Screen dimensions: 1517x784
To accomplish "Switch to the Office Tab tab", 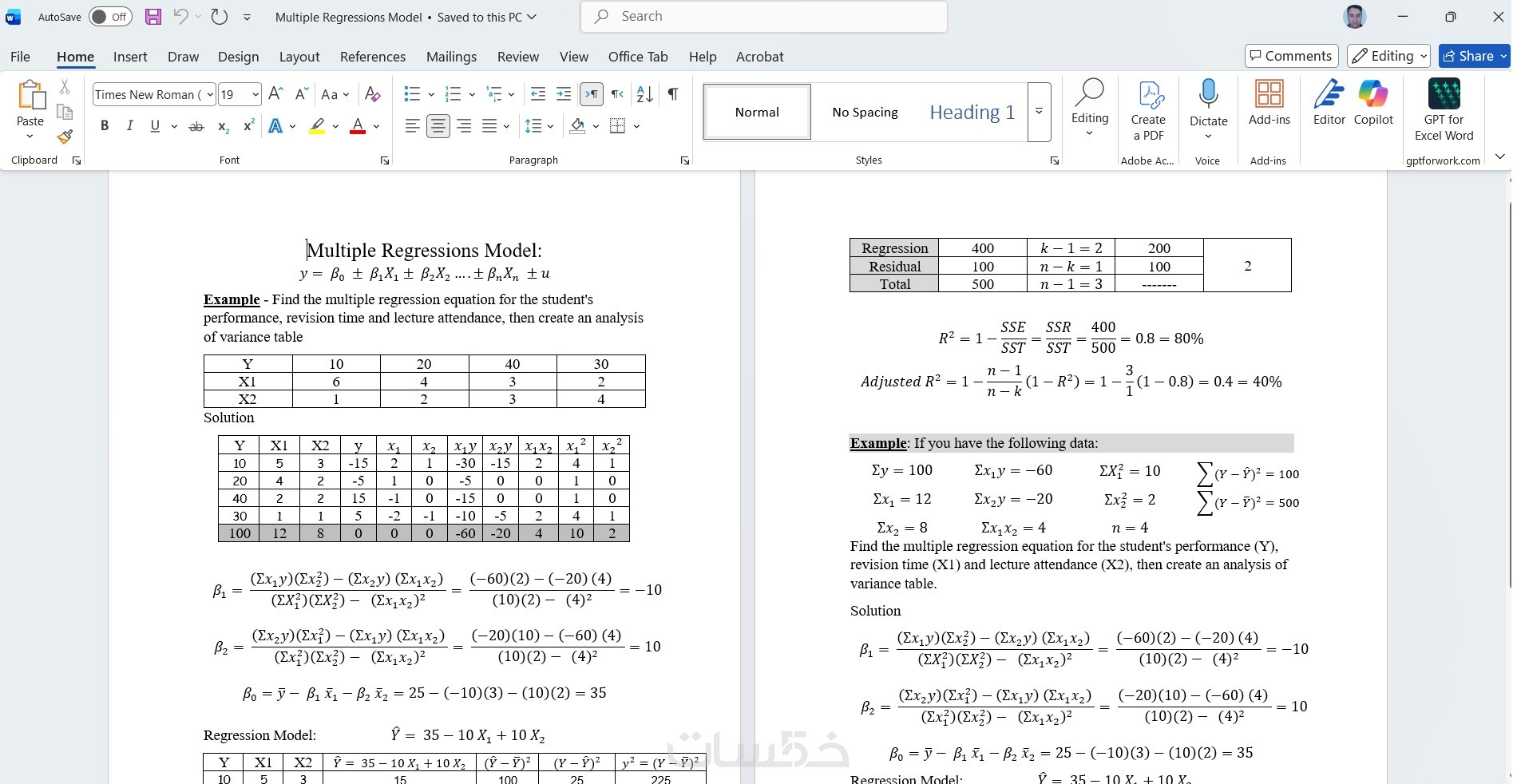I will [x=638, y=57].
